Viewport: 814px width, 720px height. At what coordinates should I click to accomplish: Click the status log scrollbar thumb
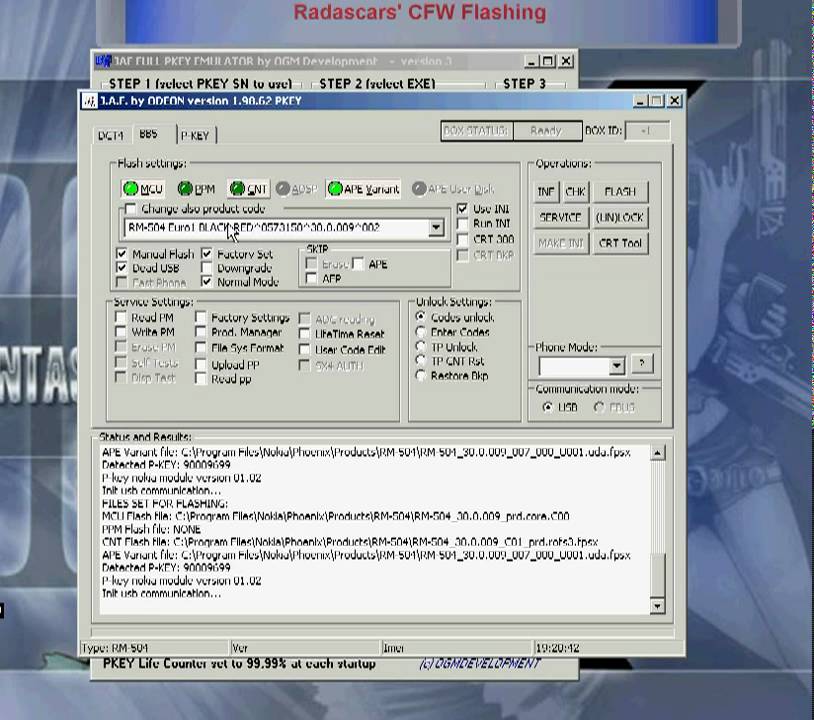[657, 575]
